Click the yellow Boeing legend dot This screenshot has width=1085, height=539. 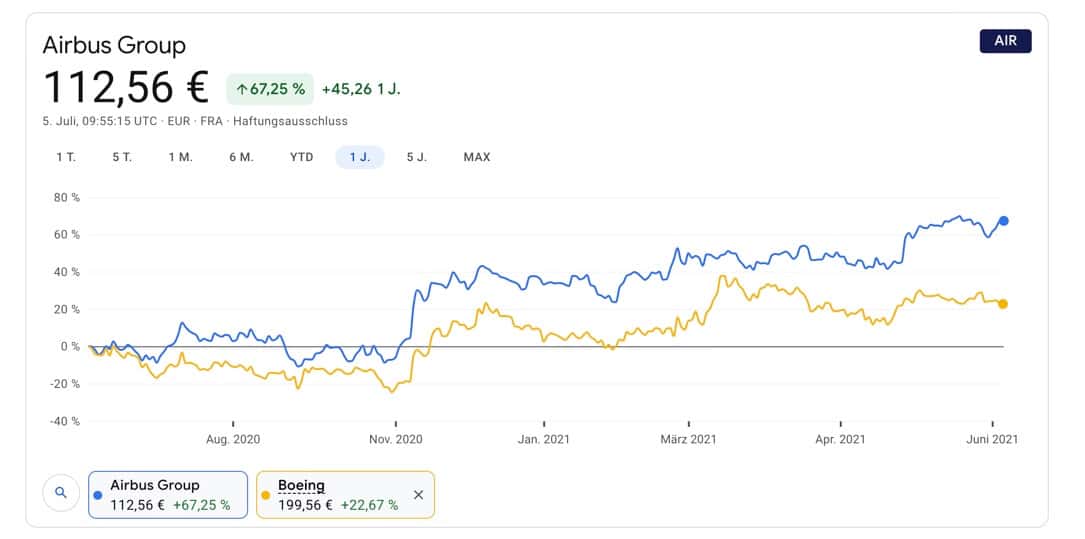(266, 495)
